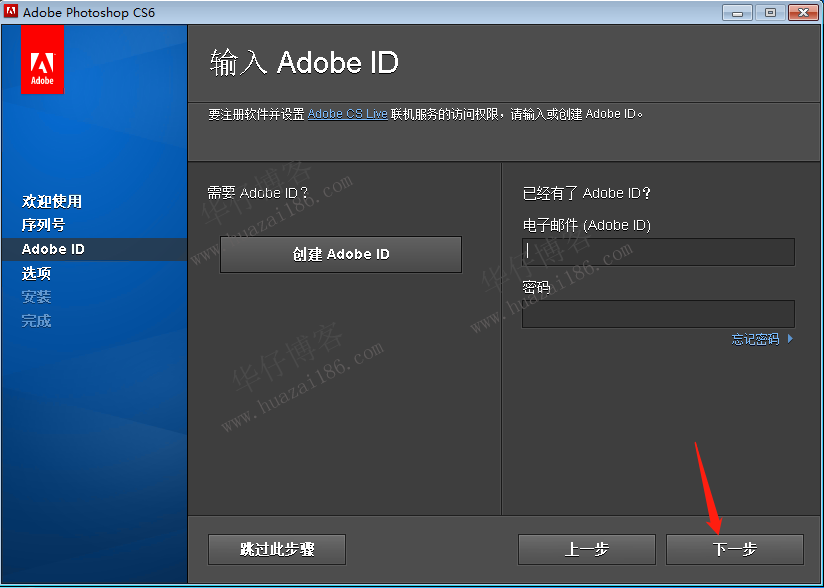Viewport: 824px width, 588px height.
Task: Go back with the 上一步 button
Action: 586,549
